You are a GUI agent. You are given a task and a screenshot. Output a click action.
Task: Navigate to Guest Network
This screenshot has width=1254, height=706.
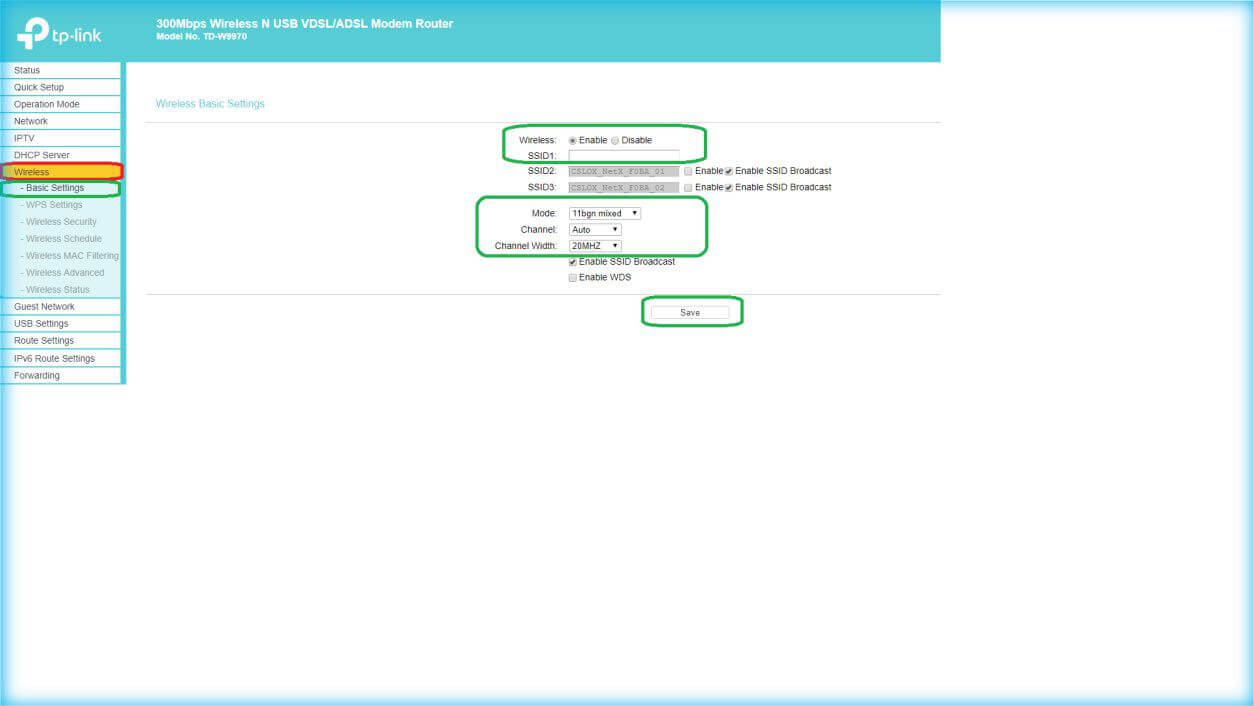click(x=44, y=307)
